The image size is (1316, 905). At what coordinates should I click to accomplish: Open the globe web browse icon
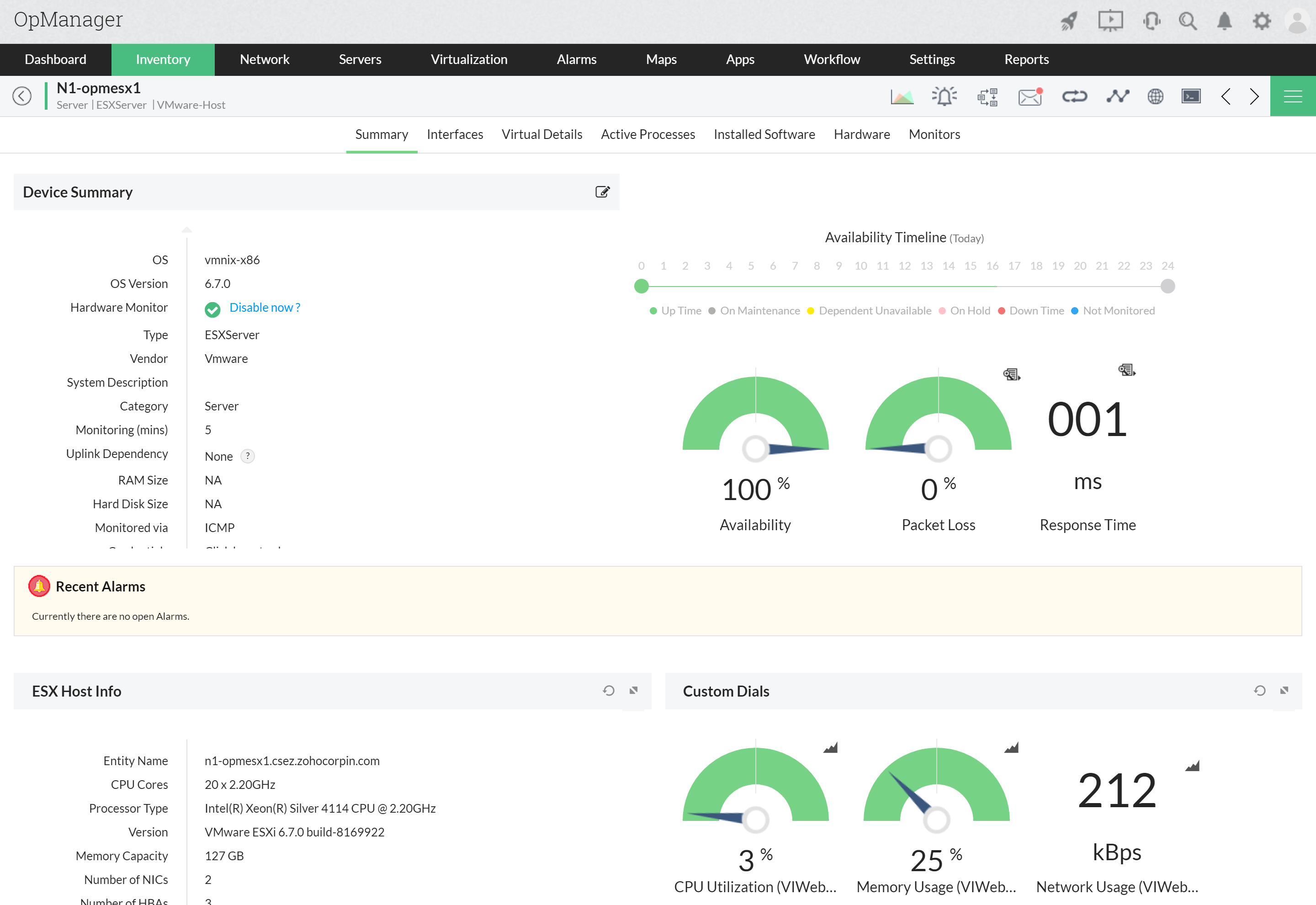click(x=1155, y=97)
